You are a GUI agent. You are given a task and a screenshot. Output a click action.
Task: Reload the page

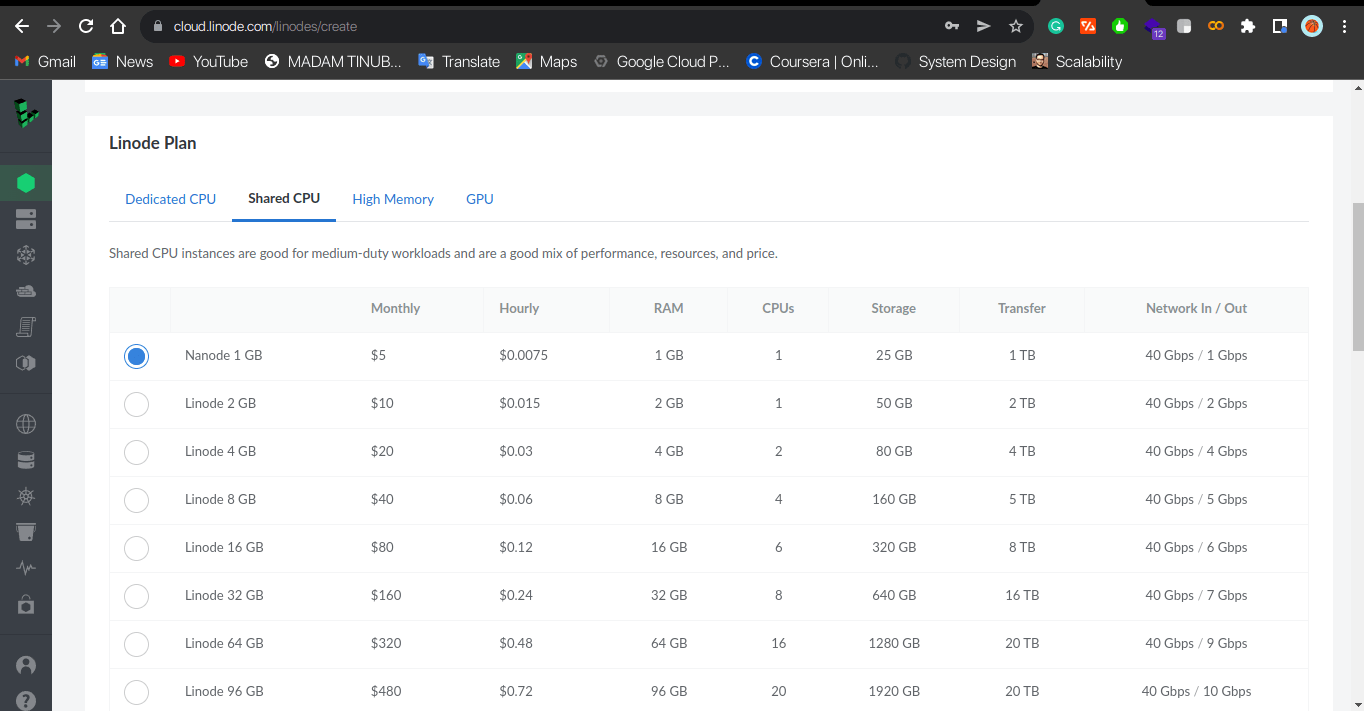click(x=86, y=26)
